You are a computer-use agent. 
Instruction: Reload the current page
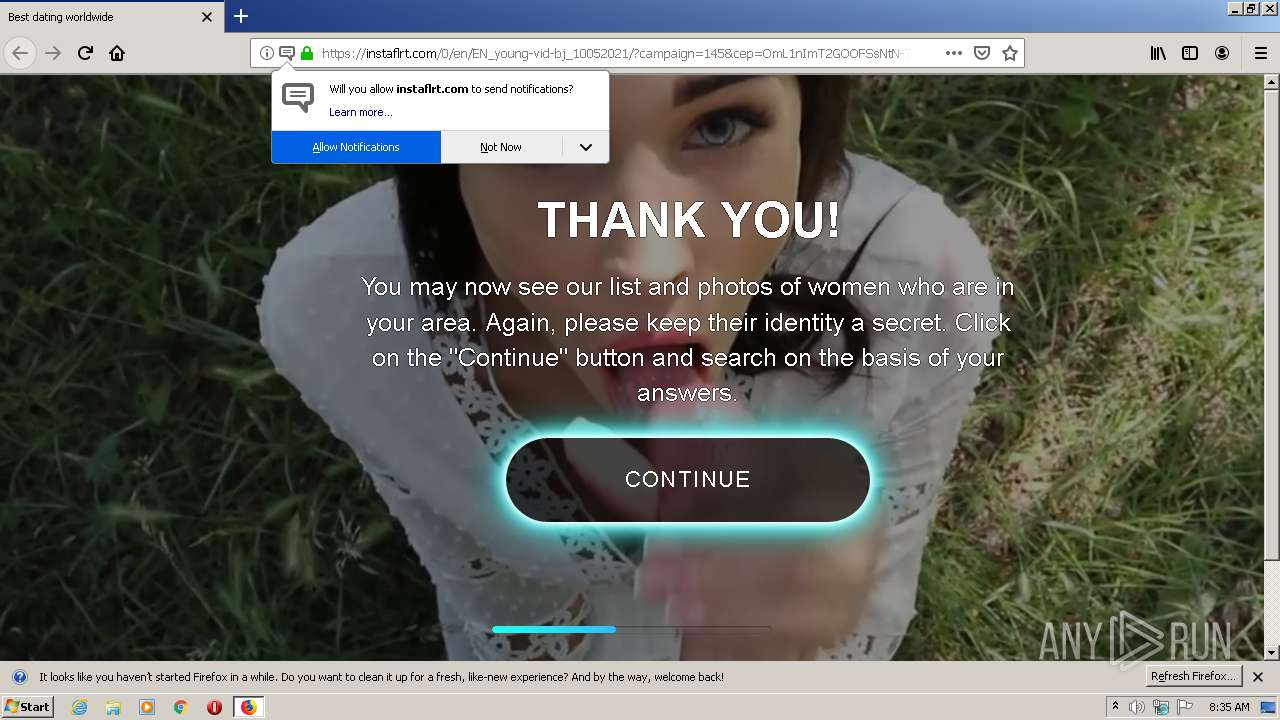pos(86,53)
